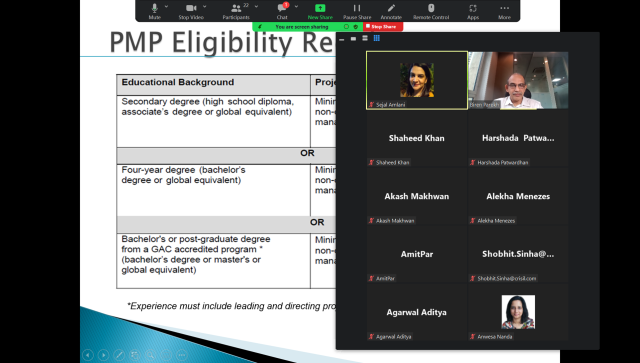Stop Video using the camera icon

[x=191, y=11]
